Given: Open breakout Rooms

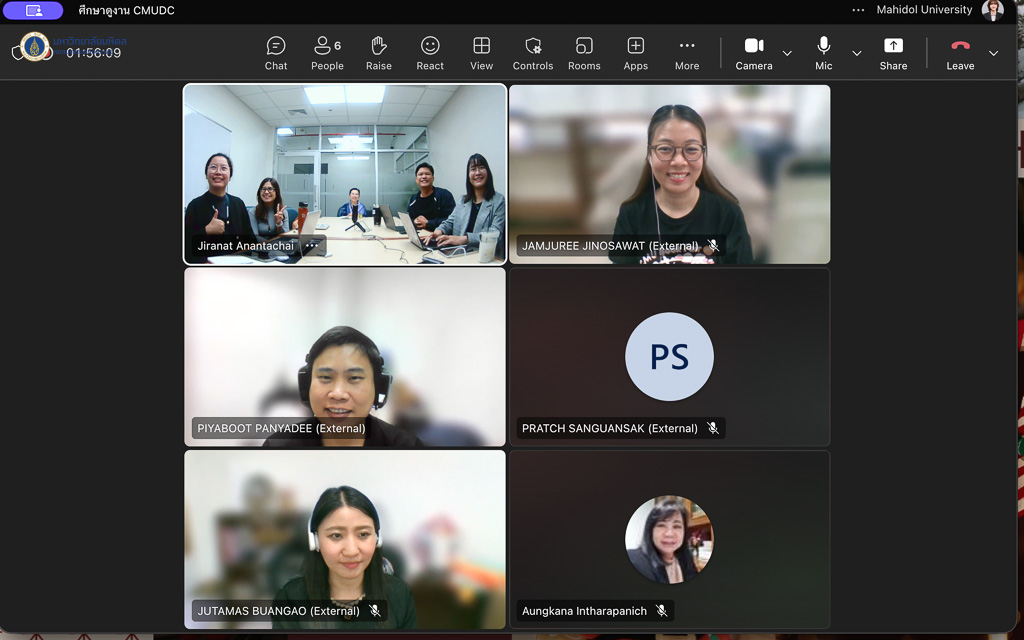Looking at the screenshot, I should click(584, 53).
